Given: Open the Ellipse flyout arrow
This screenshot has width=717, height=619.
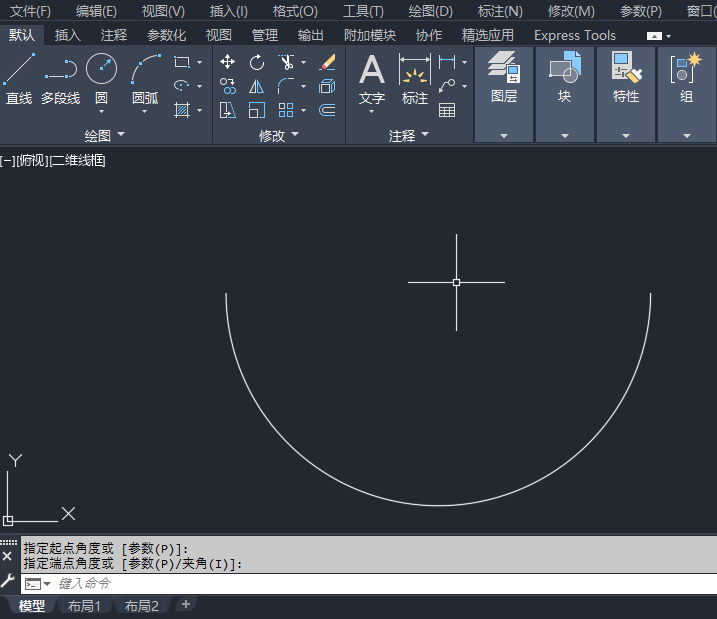Looking at the screenshot, I should pyautogui.click(x=199, y=86).
